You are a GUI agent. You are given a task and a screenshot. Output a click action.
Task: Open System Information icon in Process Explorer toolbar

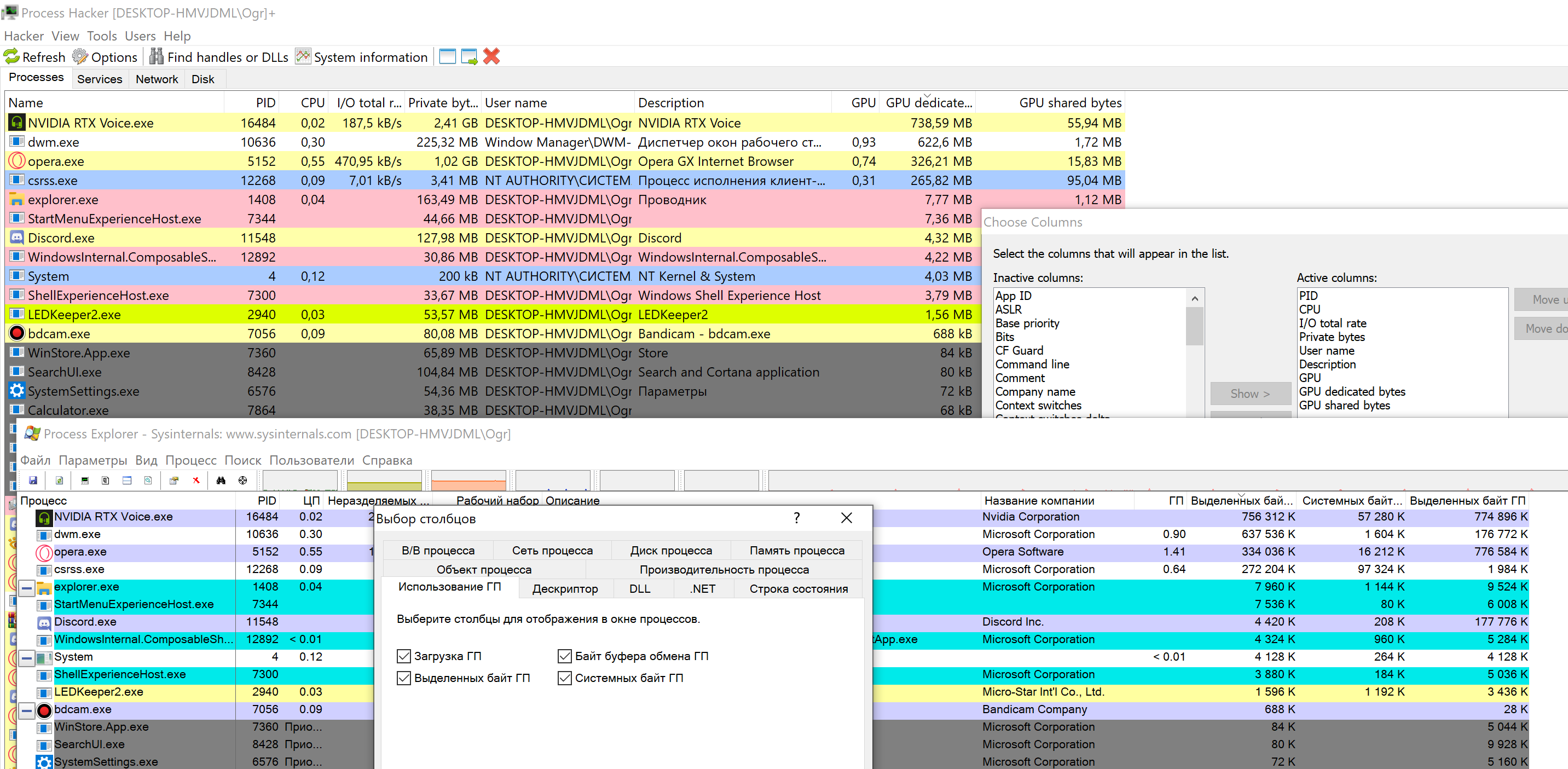tap(85, 481)
